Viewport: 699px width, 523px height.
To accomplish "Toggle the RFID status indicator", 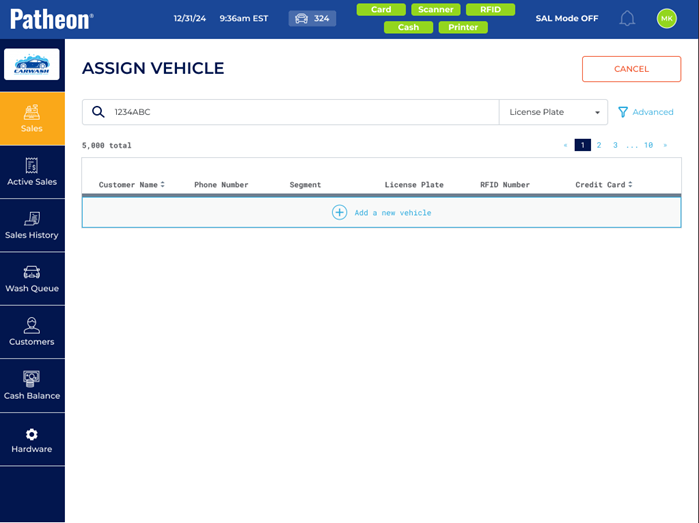I will (x=490, y=10).
